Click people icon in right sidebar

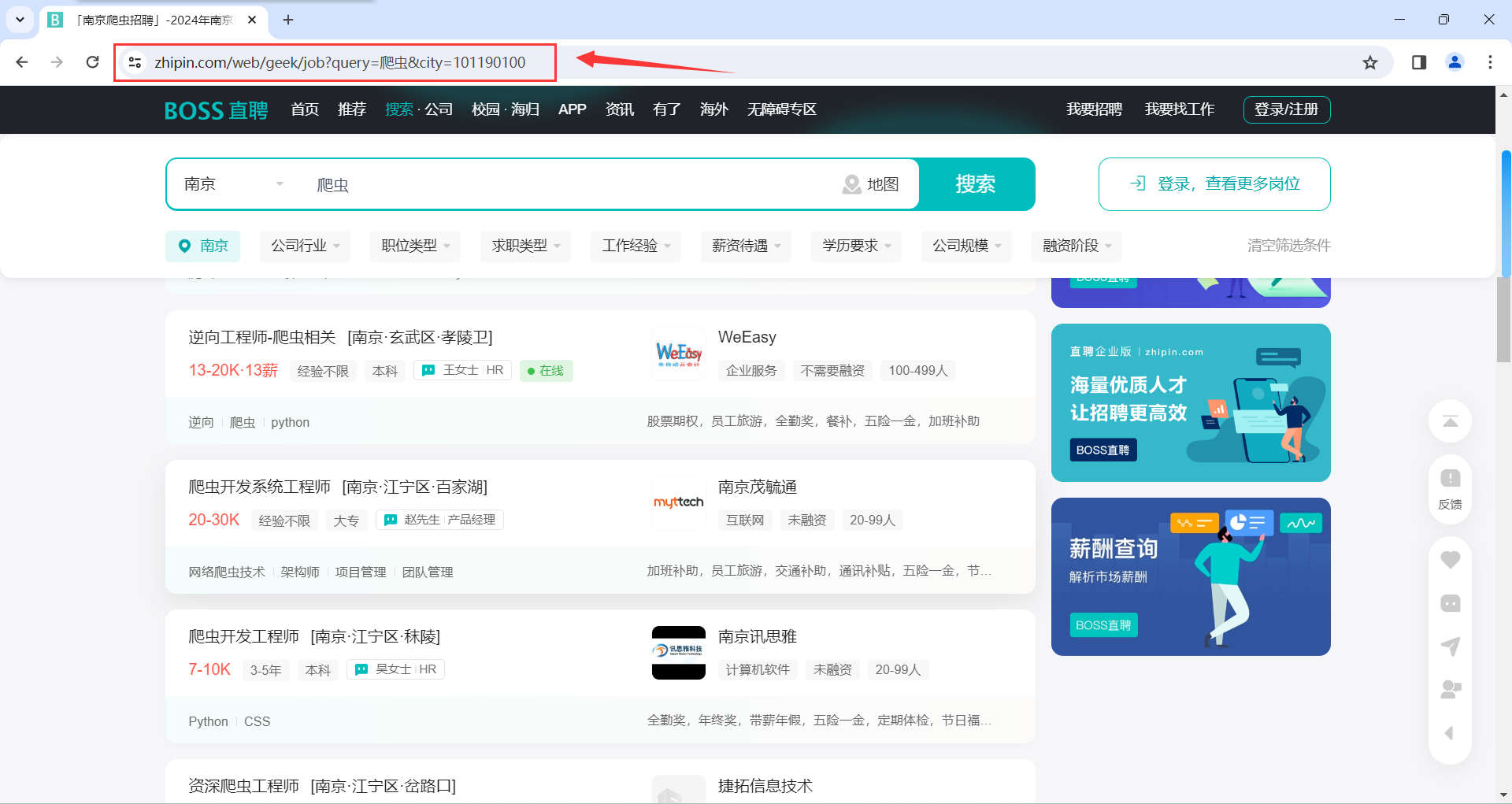(x=1450, y=690)
